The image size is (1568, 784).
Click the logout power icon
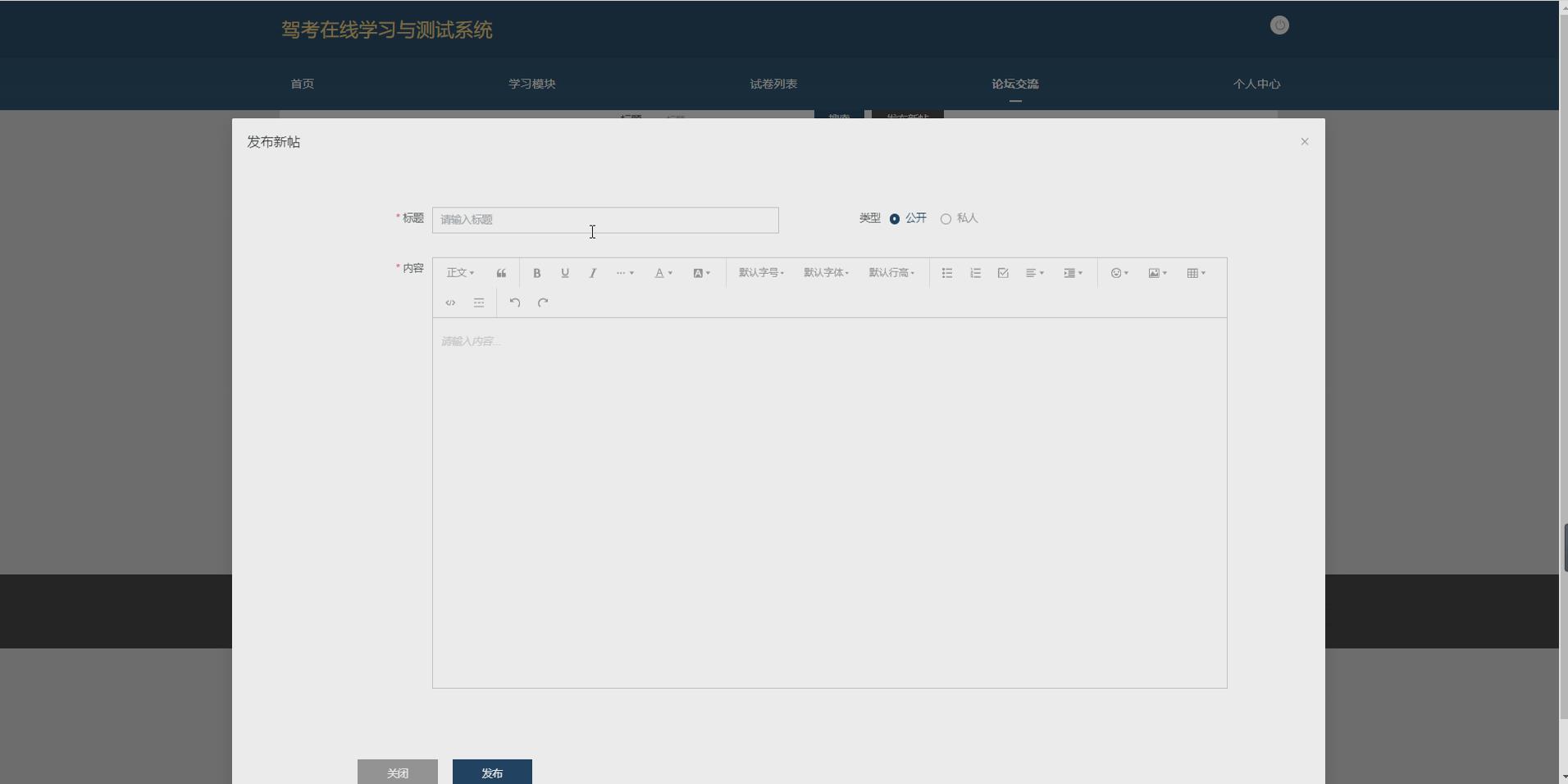[1279, 25]
